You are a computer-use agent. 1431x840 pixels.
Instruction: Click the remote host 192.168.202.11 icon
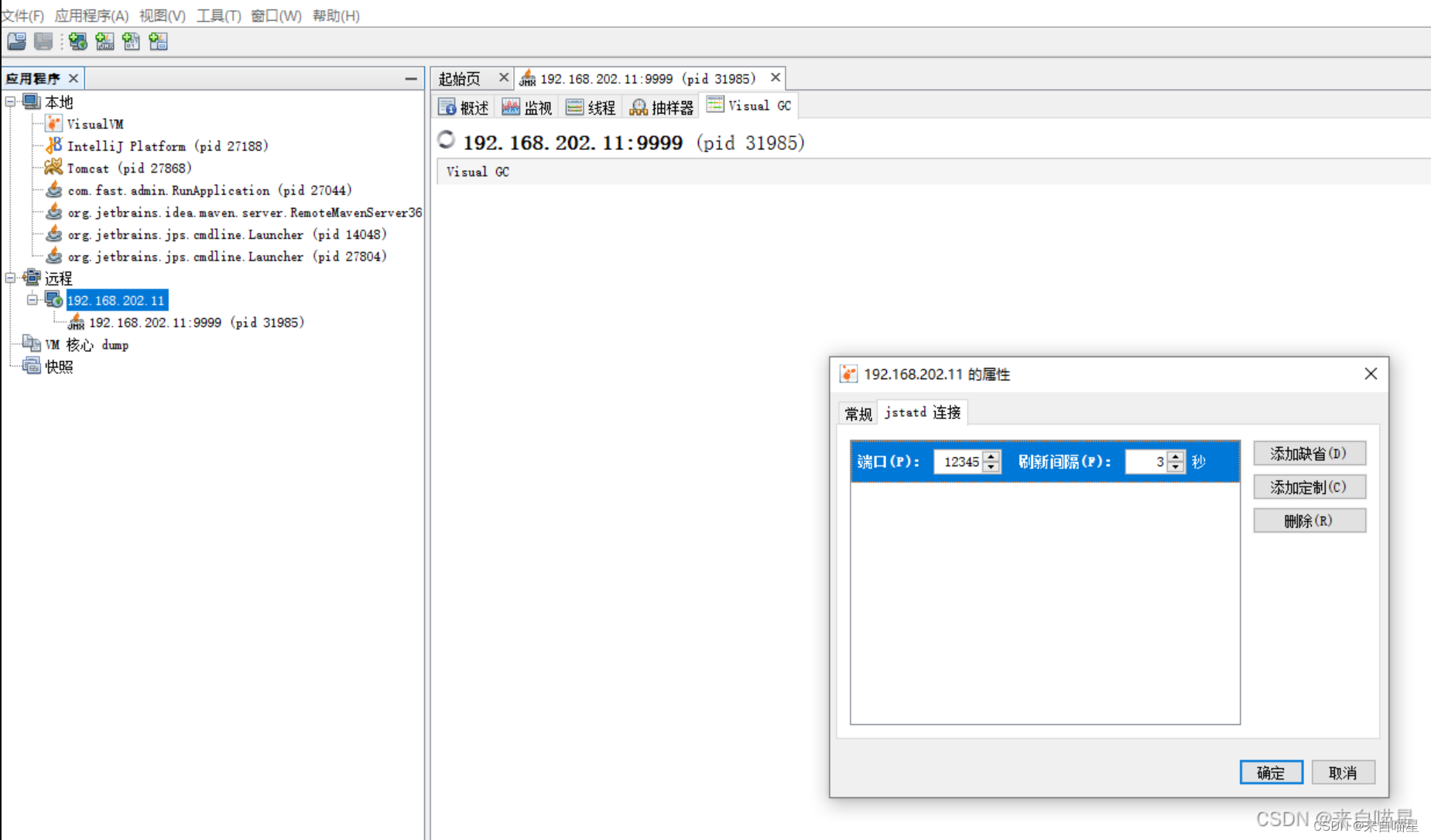point(53,300)
